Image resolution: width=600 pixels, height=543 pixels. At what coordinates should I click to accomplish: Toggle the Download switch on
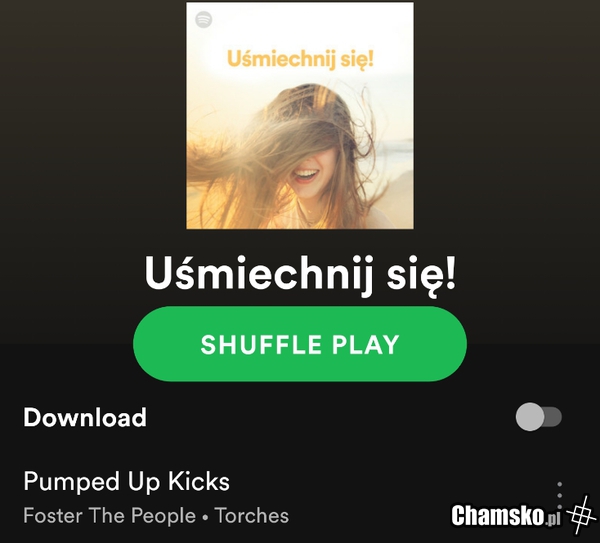(539, 417)
